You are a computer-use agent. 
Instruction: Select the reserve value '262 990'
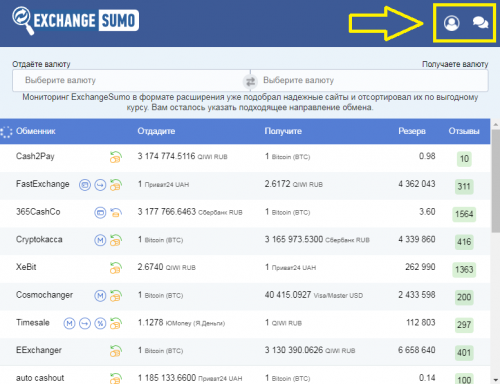[420, 267]
